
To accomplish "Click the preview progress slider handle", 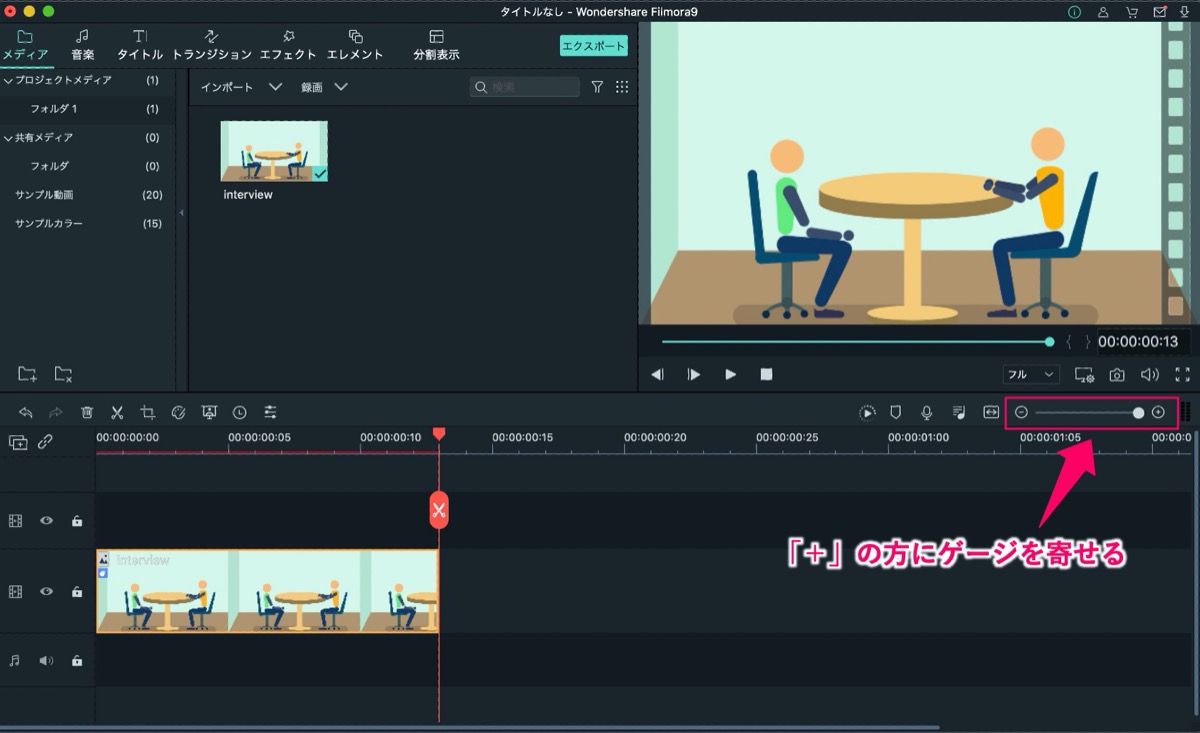I will tap(1049, 342).
